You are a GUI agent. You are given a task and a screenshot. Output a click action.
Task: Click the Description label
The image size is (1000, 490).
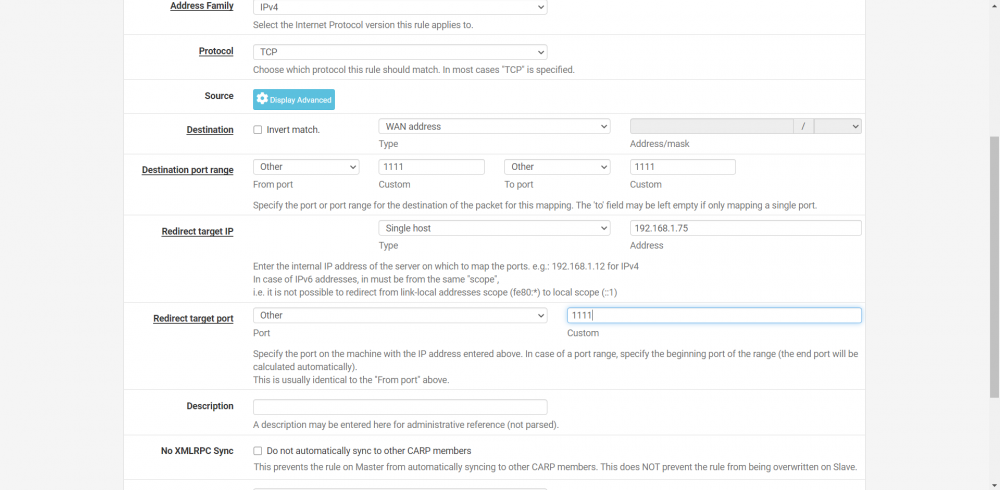210,406
